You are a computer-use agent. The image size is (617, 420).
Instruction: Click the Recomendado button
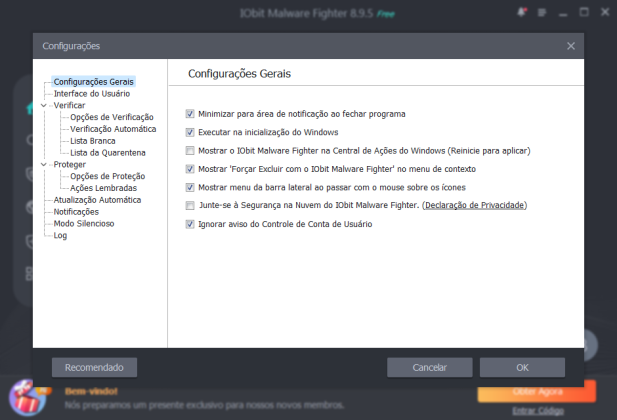pos(94,368)
